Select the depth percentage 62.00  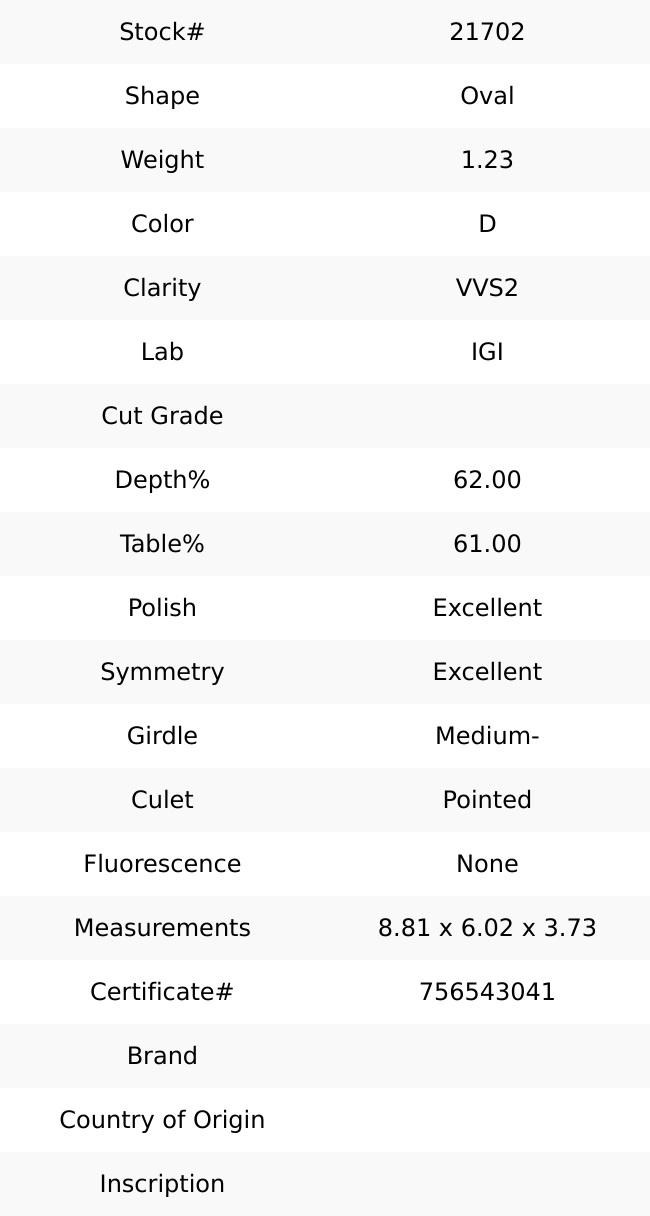(x=487, y=480)
